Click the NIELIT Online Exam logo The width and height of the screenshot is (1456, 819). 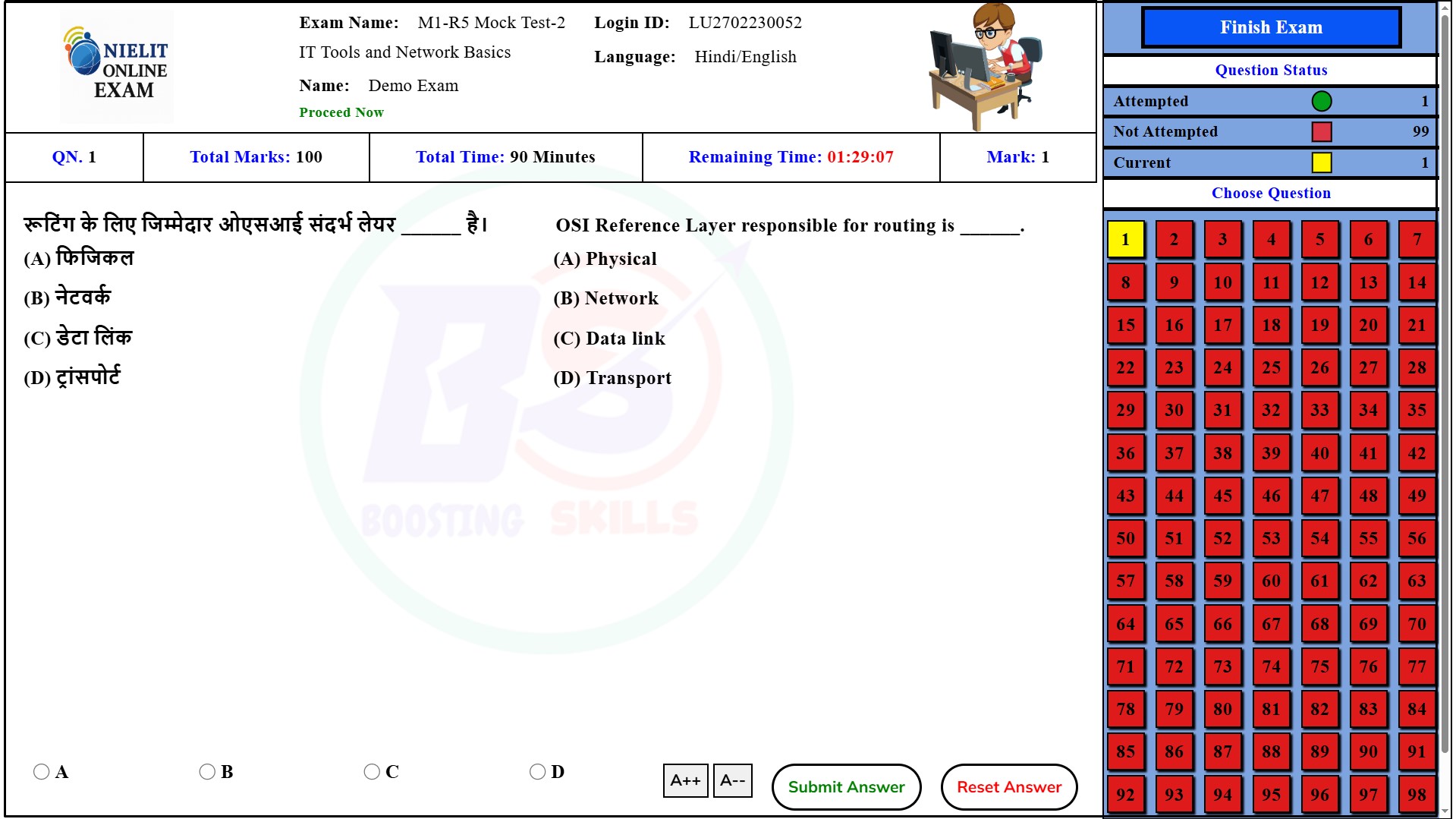pyautogui.click(x=116, y=67)
